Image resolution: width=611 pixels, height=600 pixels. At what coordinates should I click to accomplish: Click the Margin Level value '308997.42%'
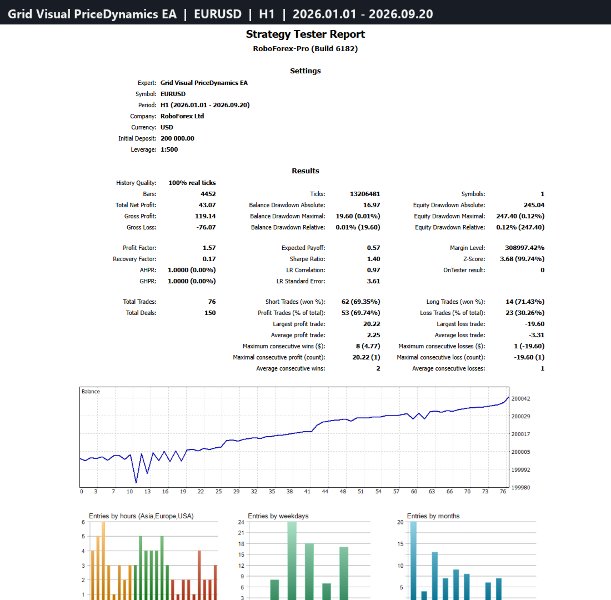[x=524, y=248]
